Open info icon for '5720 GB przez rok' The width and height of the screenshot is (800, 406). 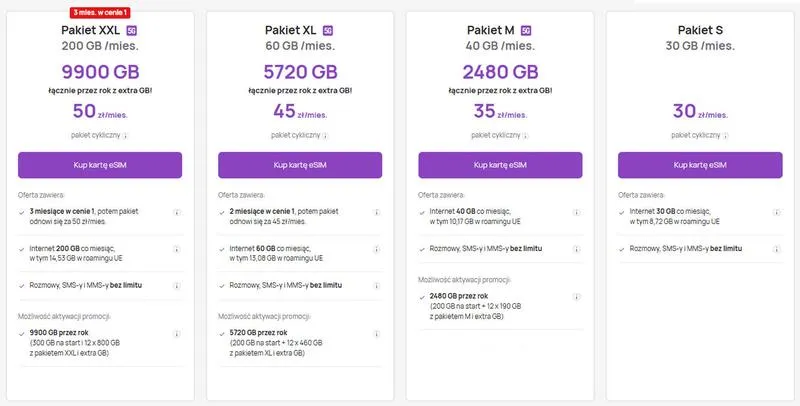[377, 334]
